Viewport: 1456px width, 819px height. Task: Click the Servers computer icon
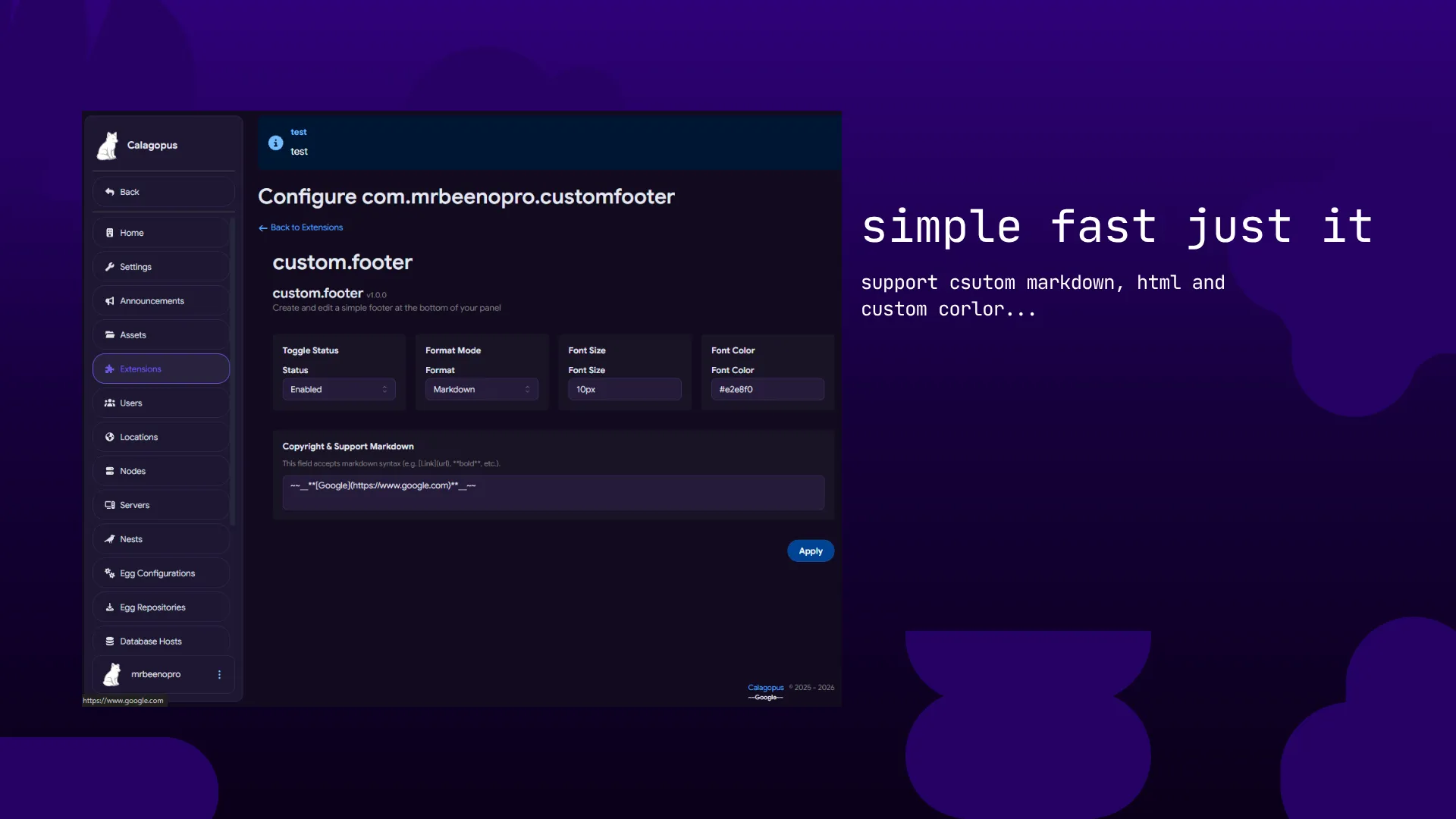(x=110, y=505)
